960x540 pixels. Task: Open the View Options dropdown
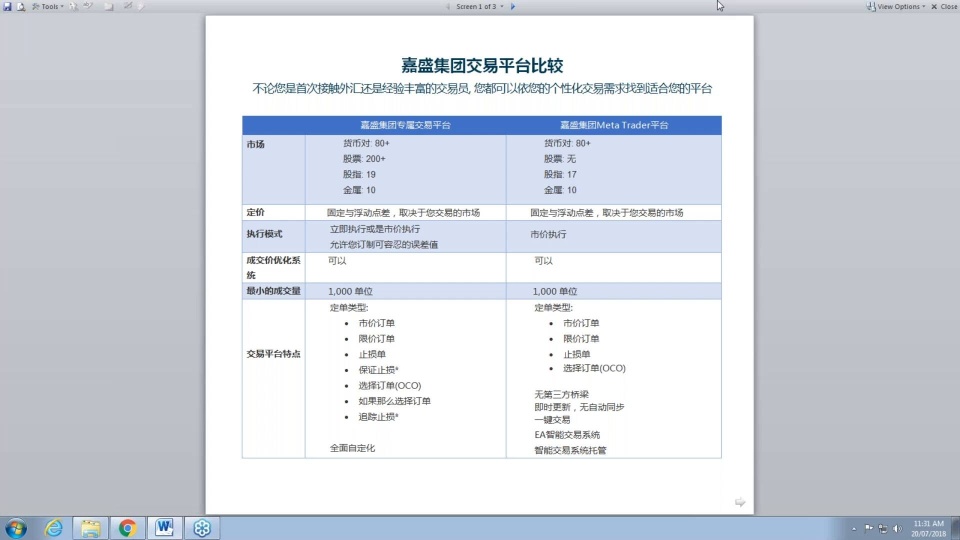896,6
